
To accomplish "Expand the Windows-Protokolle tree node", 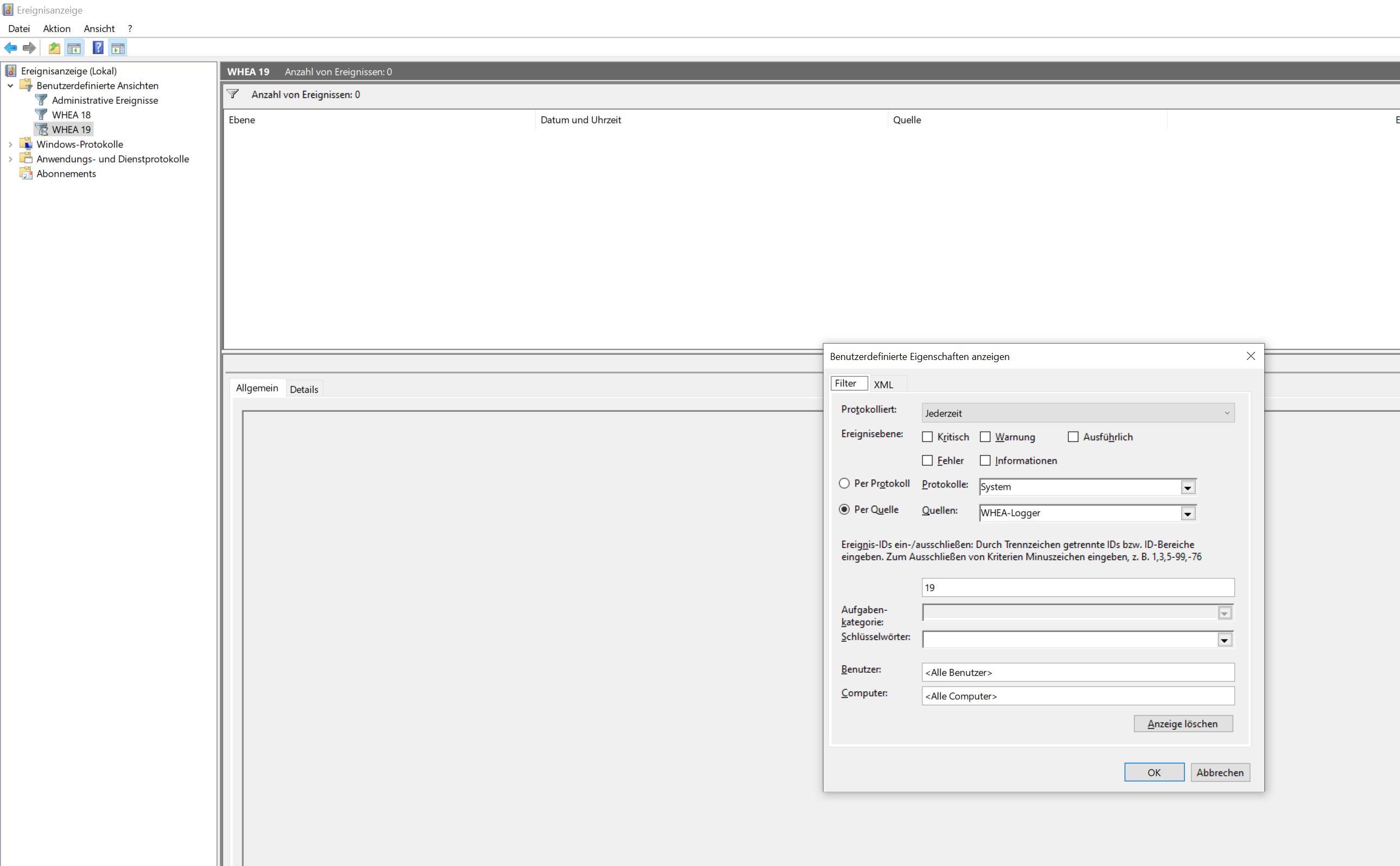I will 10,144.
